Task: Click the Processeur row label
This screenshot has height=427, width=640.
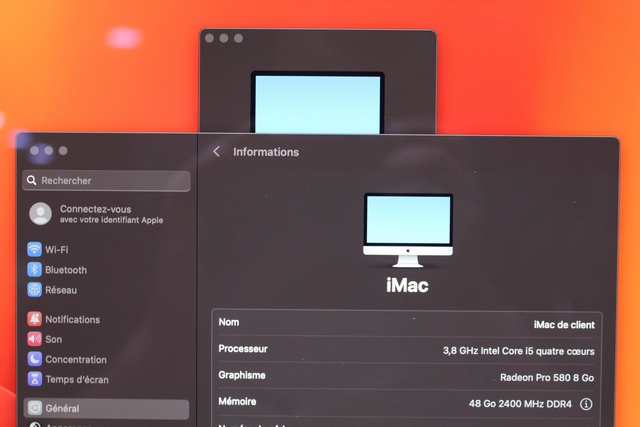Action: pos(243,349)
